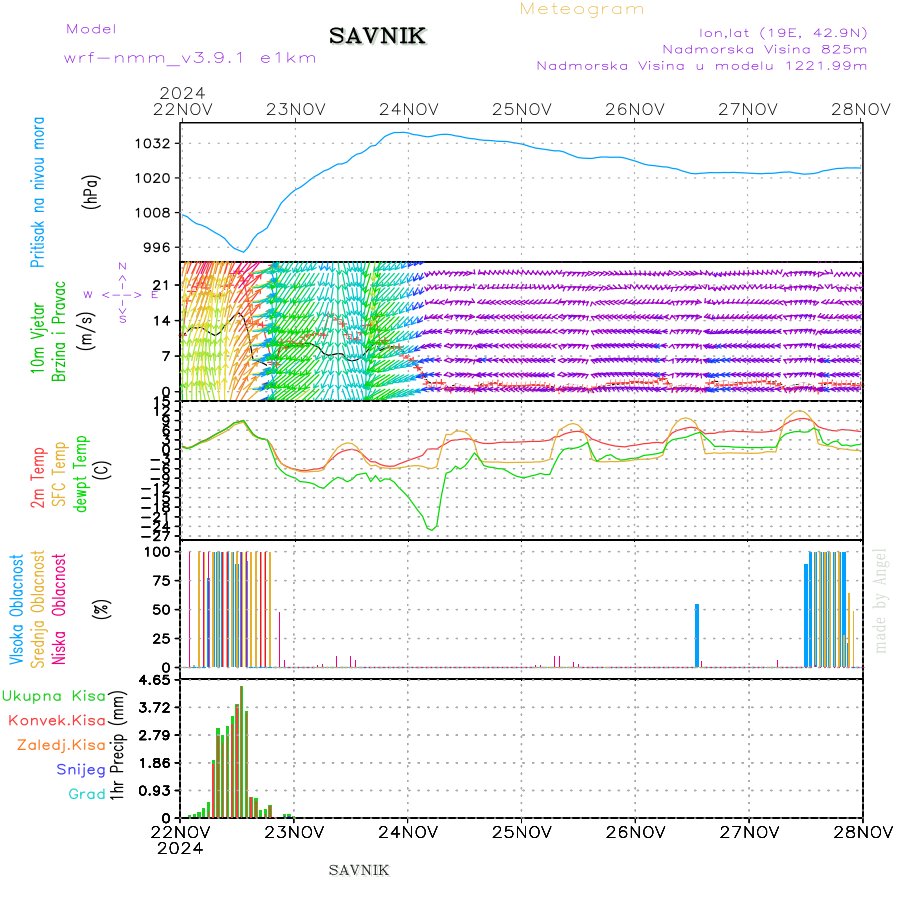Click the 1008 pressure axis value

point(153,213)
